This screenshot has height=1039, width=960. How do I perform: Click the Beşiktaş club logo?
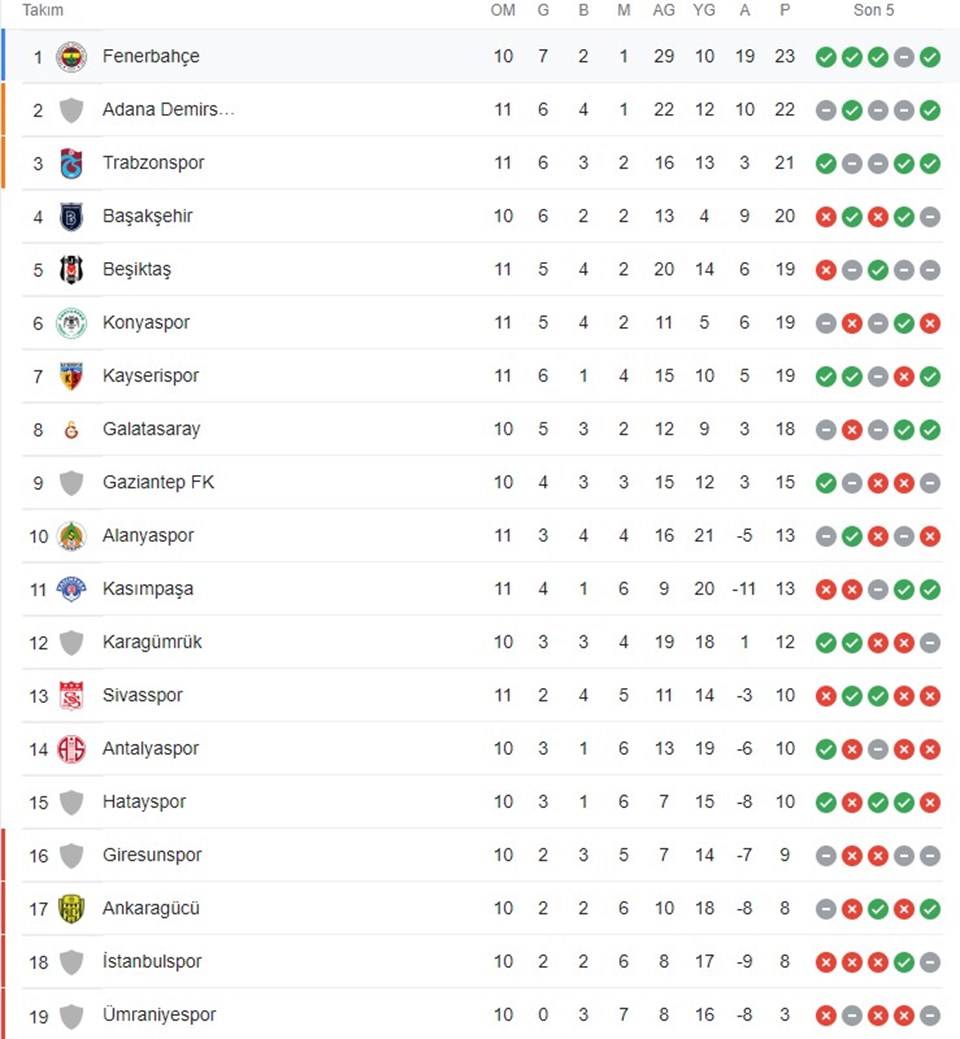point(71,270)
